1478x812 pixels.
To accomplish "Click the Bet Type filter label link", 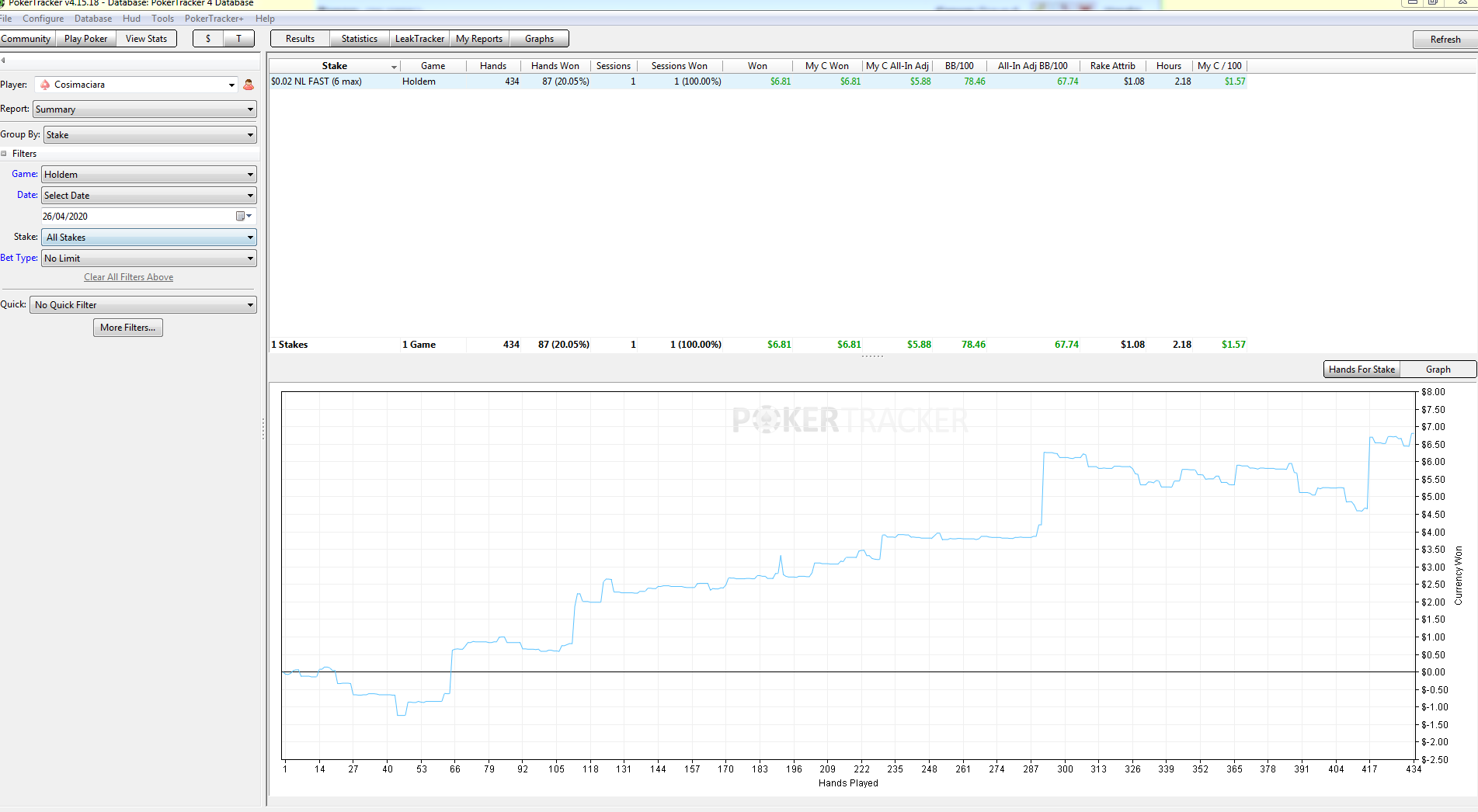I will pos(19,258).
